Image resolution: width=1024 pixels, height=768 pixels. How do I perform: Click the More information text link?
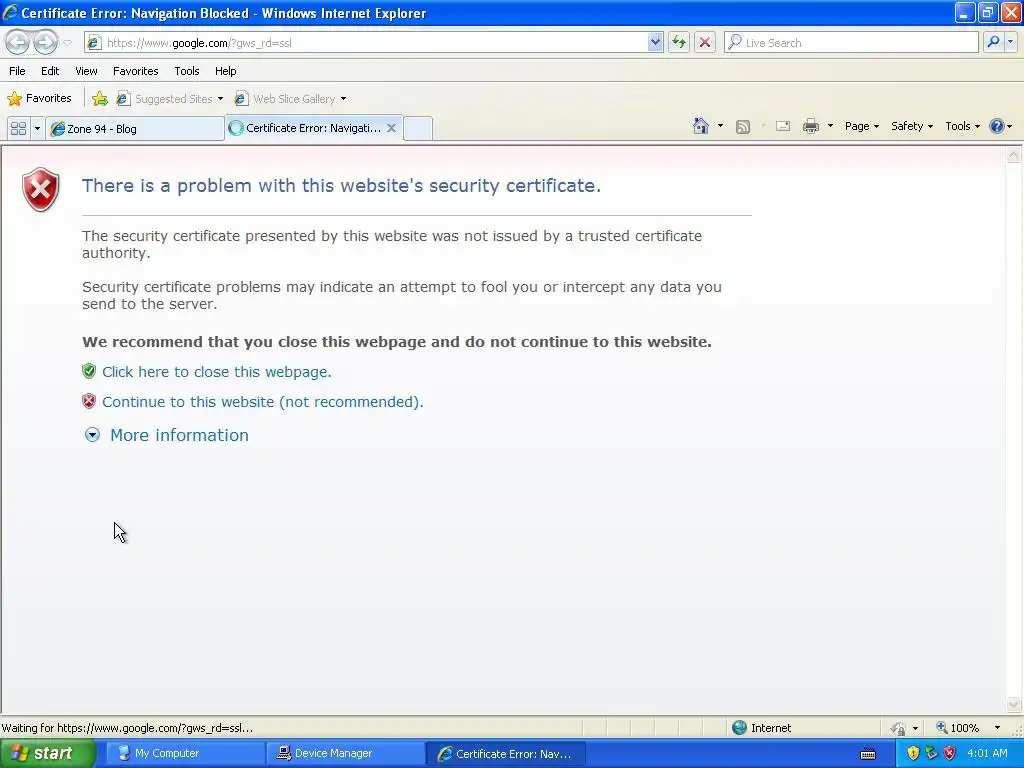[179, 435]
